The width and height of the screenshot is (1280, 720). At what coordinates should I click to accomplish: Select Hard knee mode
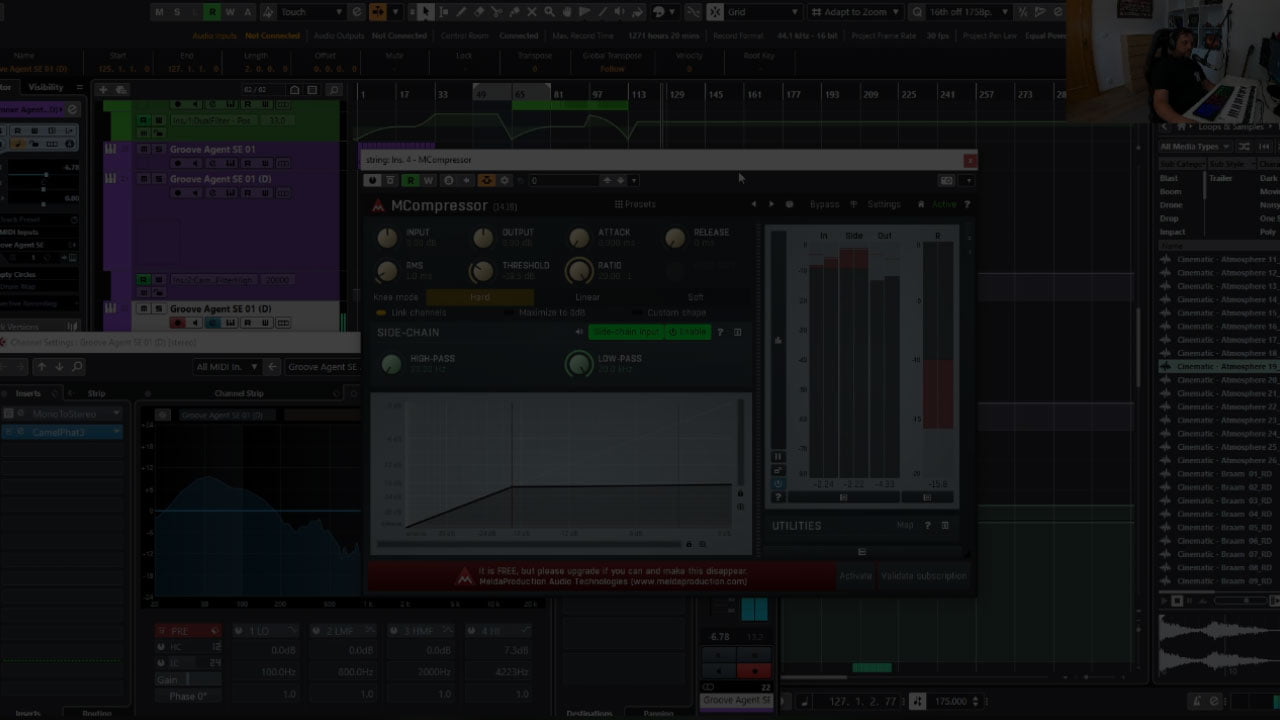[480, 297]
